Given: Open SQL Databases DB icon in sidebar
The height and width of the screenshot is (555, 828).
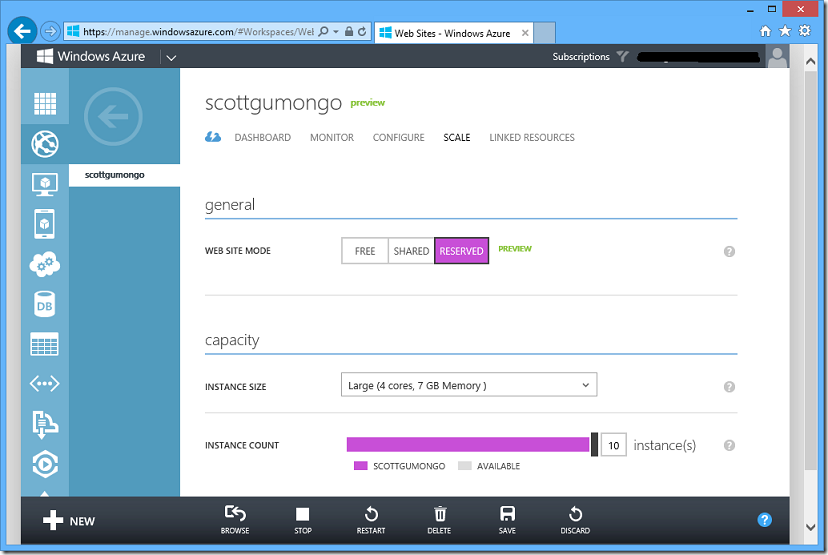Looking at the screenshot, I should (x=45, y=304).
